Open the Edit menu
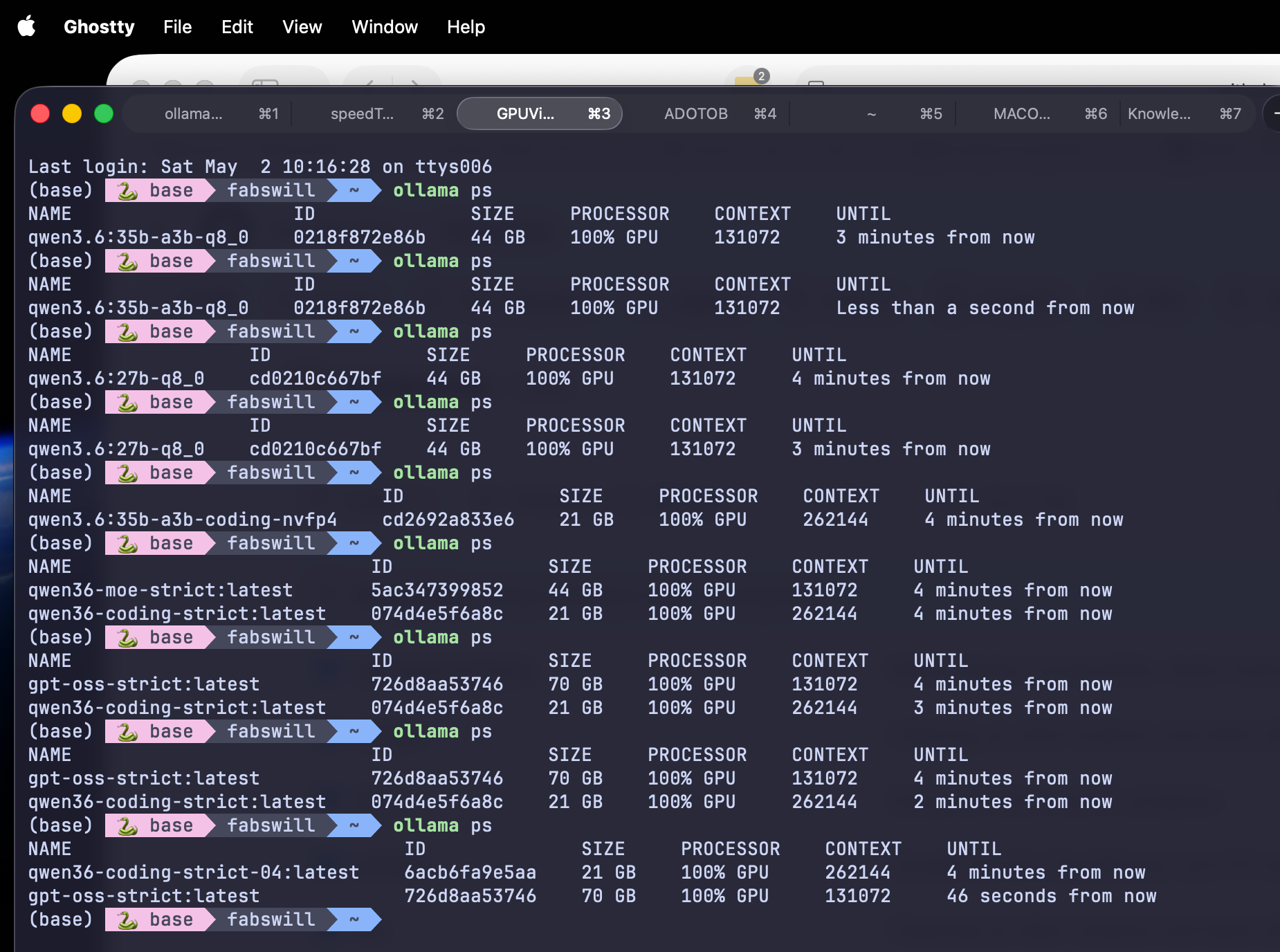This screenshot has height=952, width=1280. tap(237, 27)
